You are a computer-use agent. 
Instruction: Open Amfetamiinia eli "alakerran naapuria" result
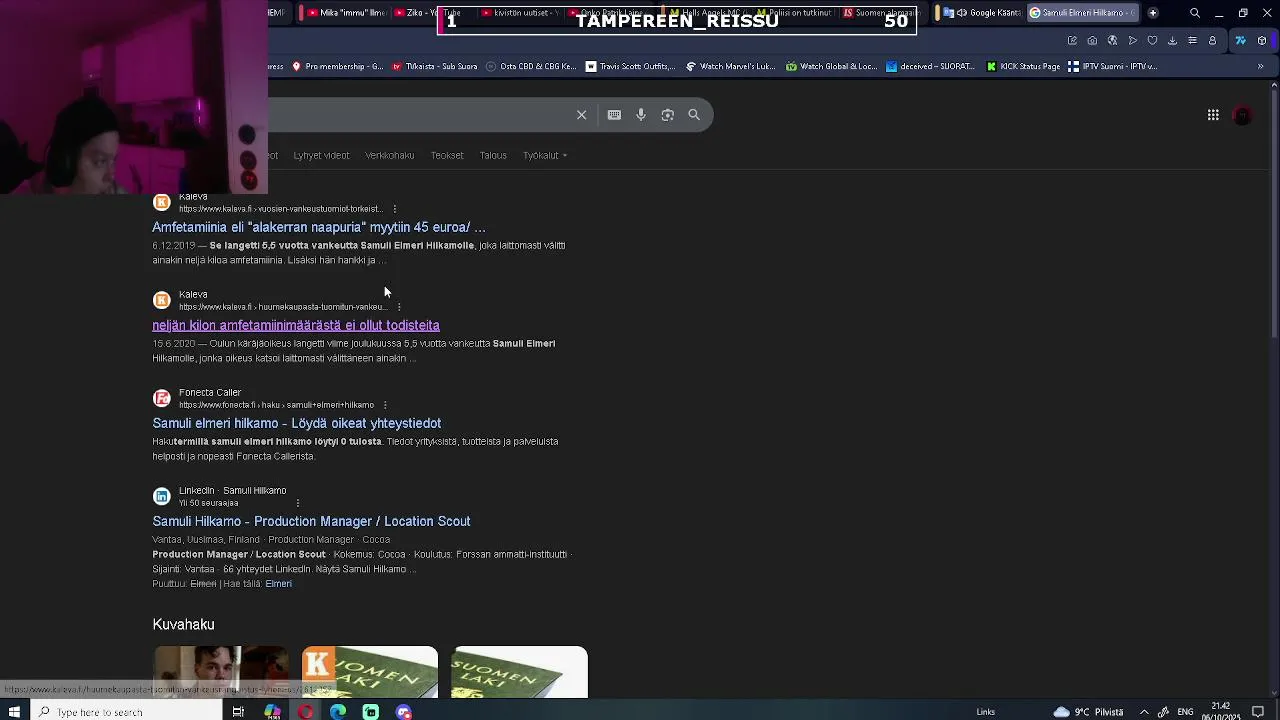319,227
